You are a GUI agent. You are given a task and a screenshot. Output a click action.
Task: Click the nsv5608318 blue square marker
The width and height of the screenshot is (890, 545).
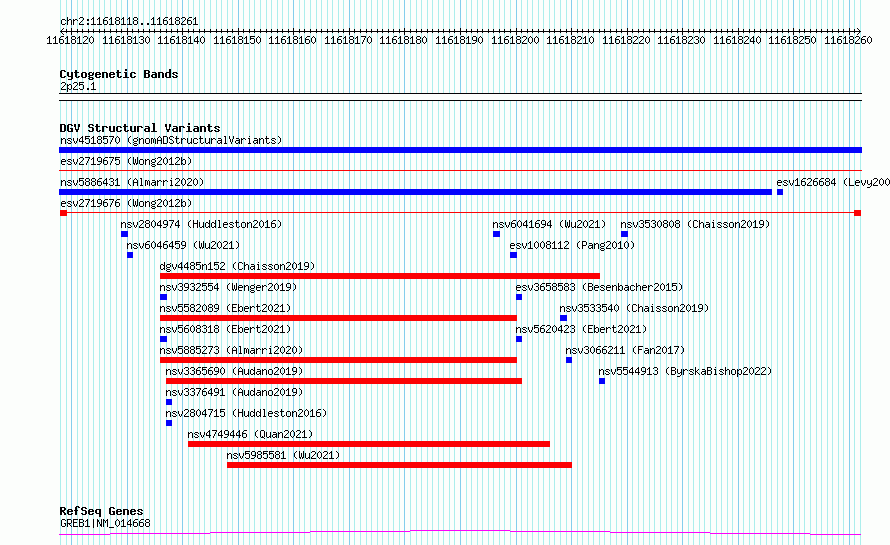163,339
